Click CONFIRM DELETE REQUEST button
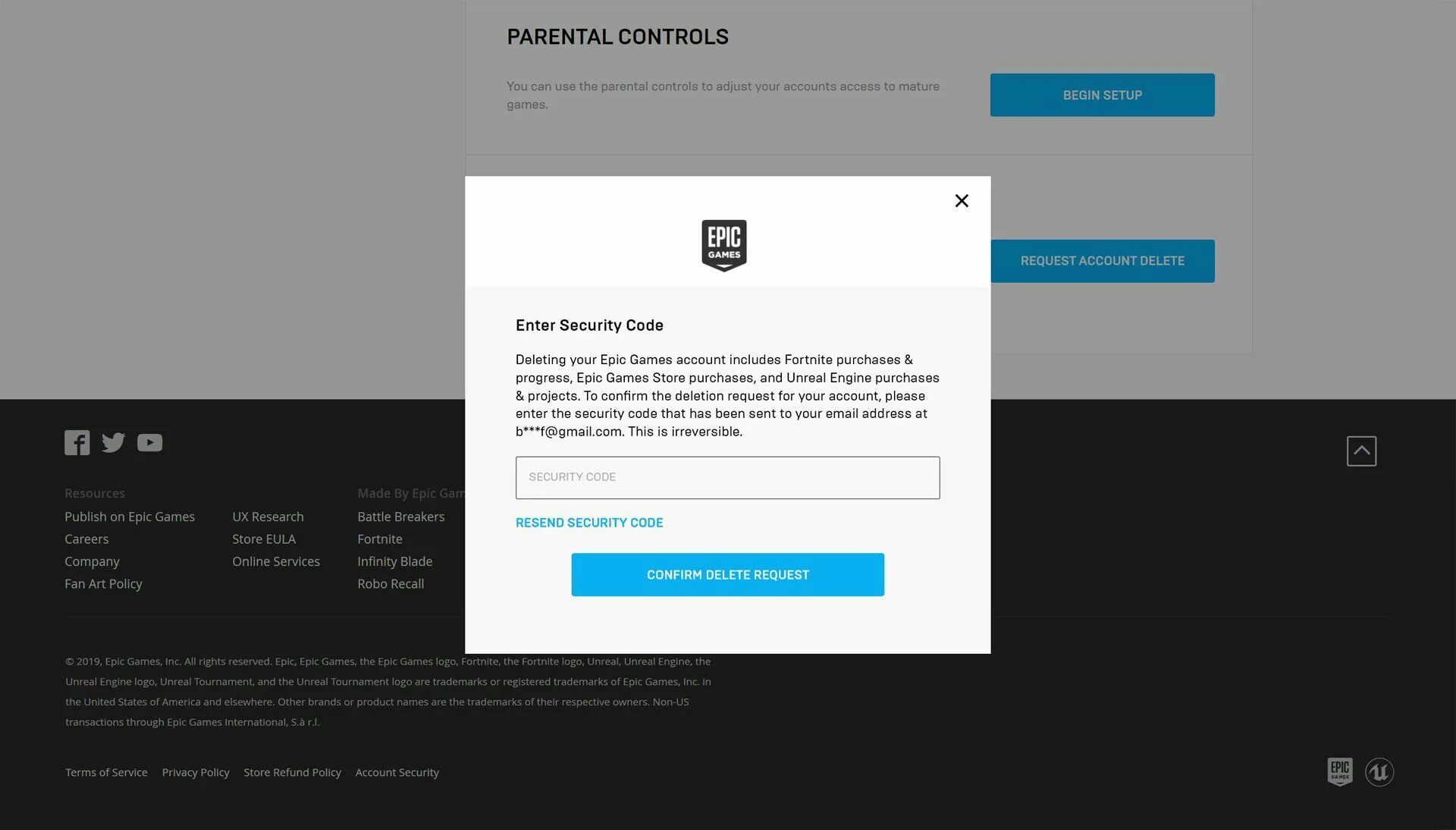1456x830 pixels. pos(727,574)
